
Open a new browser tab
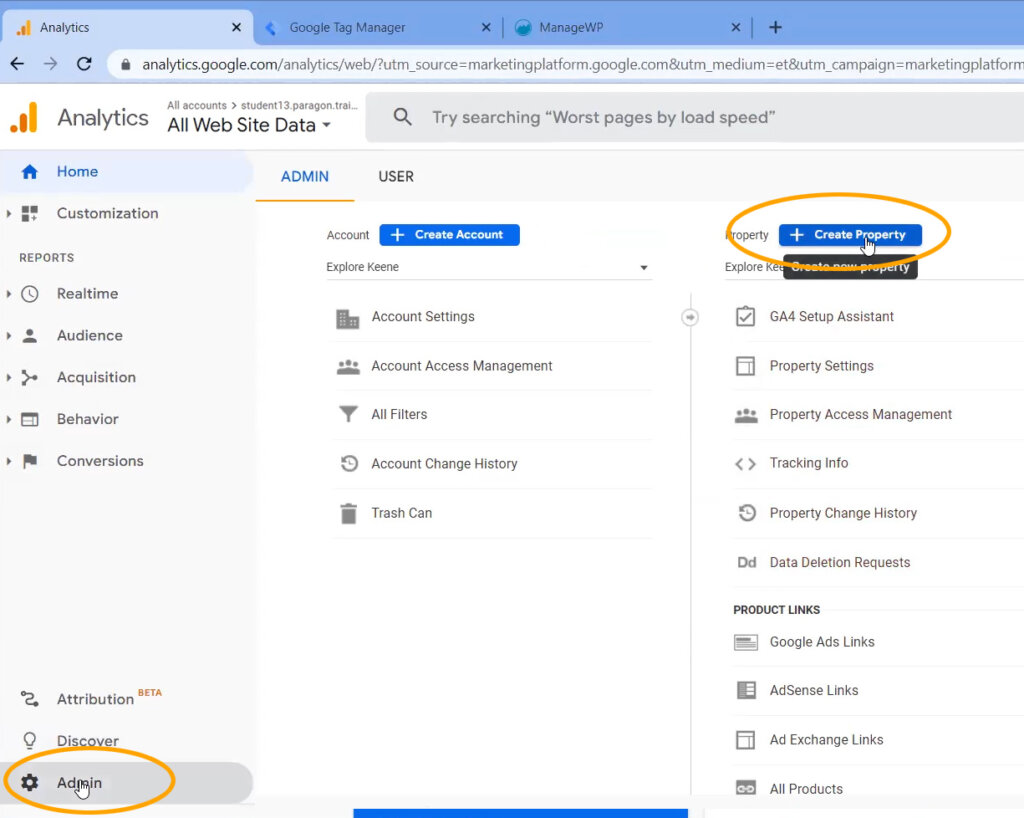pyautogui.click(x=775, y=27)
